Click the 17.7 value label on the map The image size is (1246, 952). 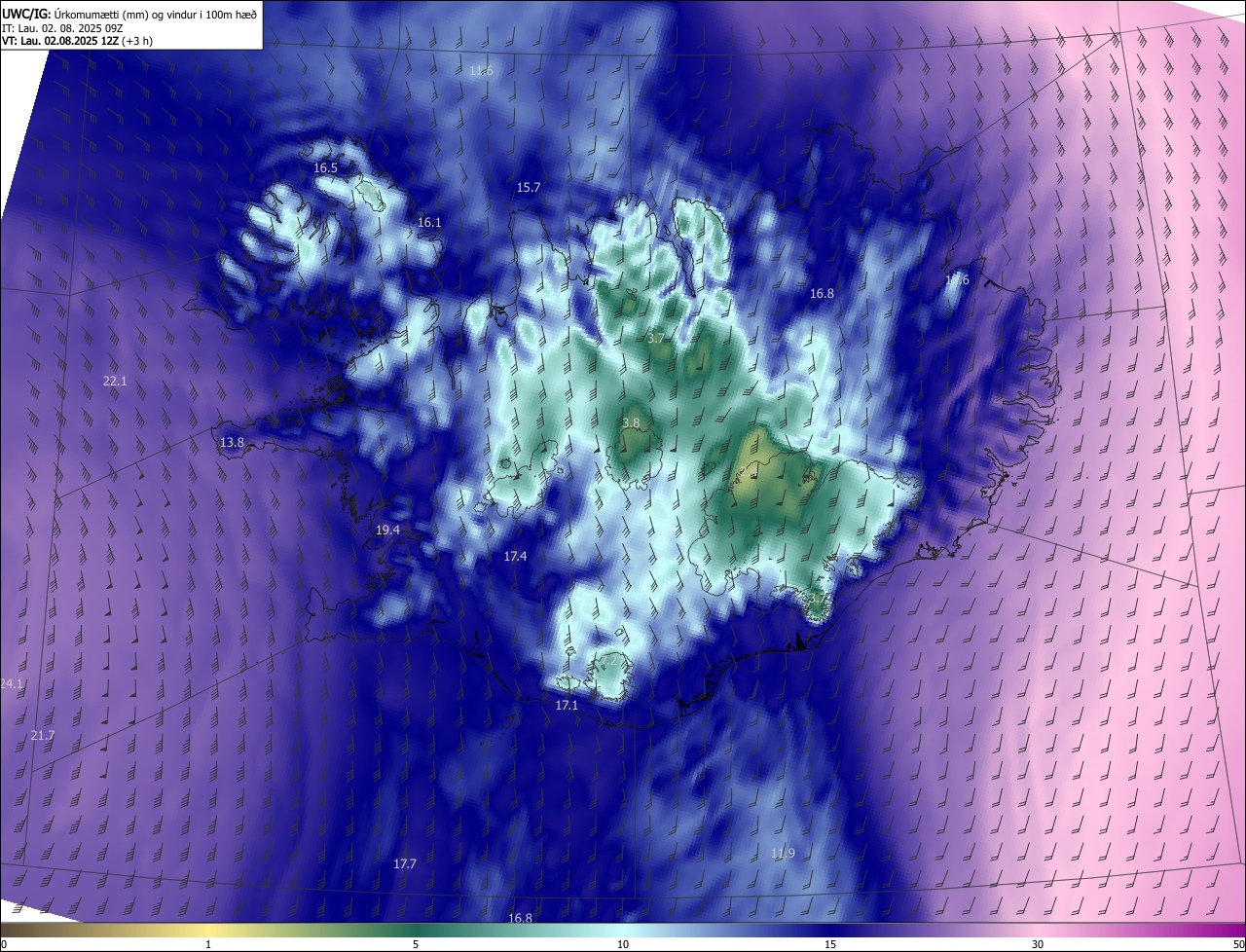[x=405, y=864]
